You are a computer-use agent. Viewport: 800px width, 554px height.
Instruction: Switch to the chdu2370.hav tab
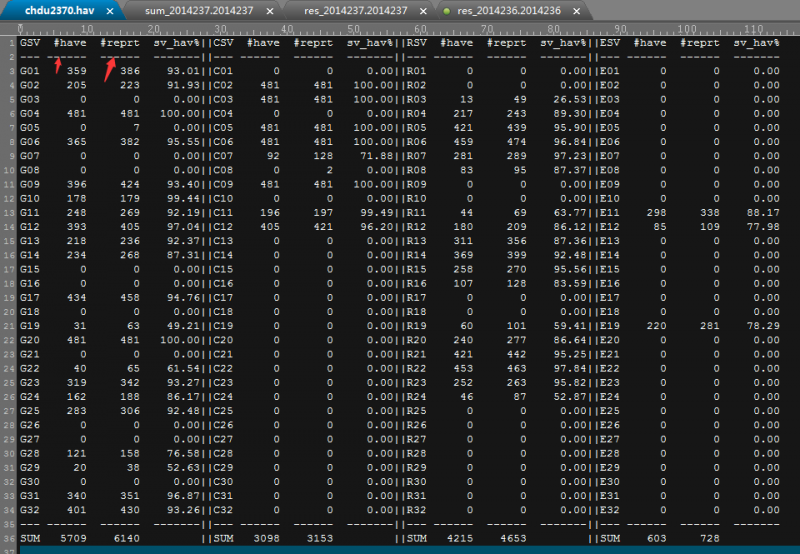(x=59, y=10)
